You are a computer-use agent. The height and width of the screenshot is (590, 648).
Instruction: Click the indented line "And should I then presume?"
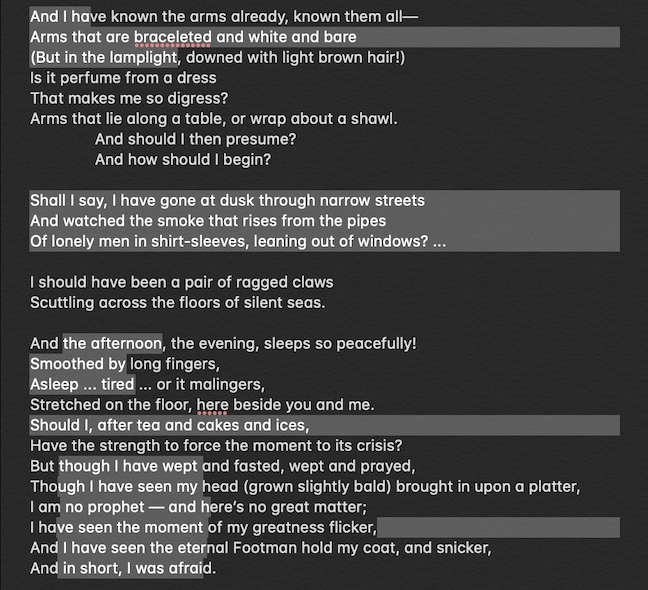(x=195, y=139)
